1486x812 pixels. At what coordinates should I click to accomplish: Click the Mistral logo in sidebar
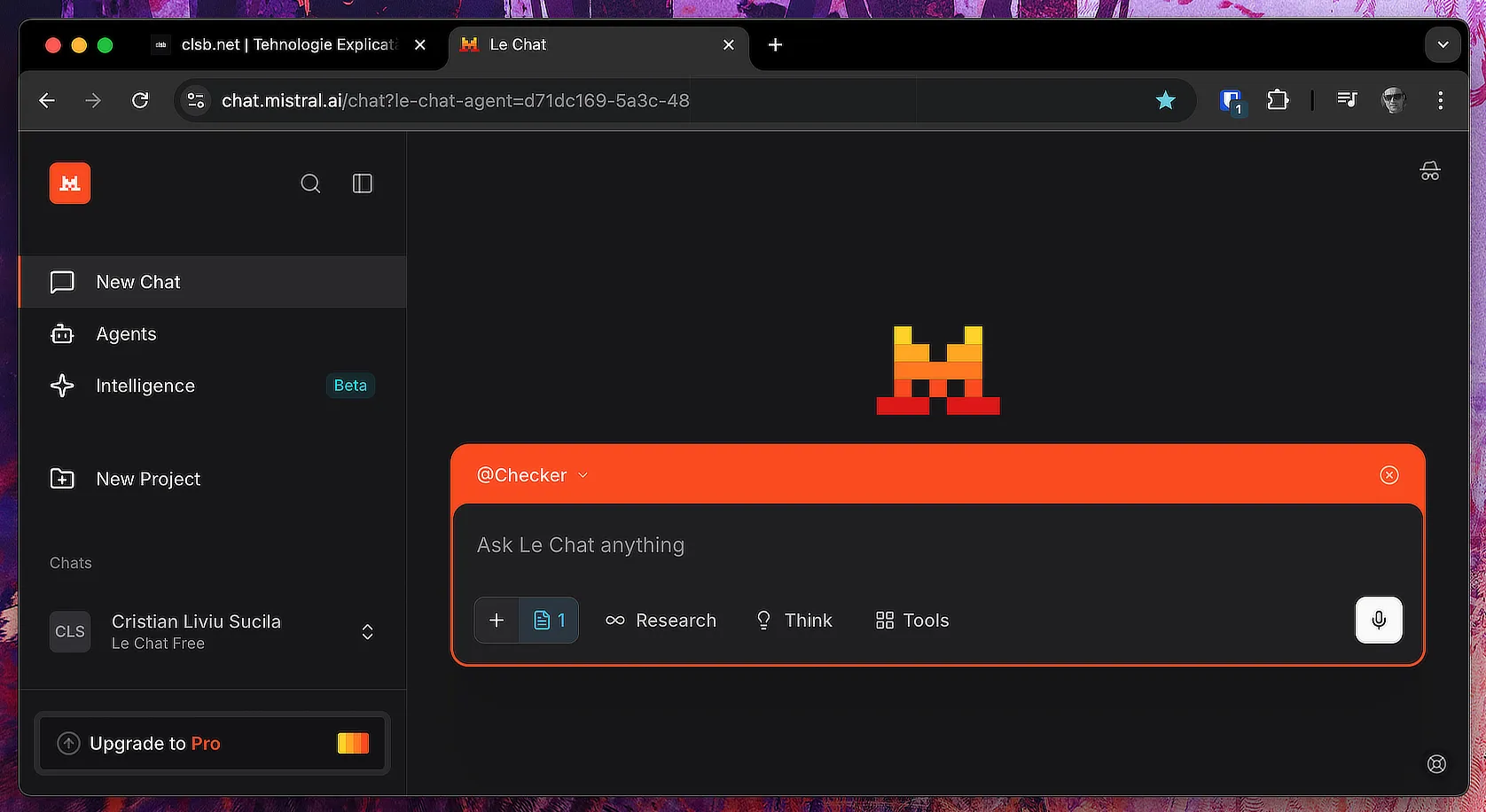[x=70, y=183]
